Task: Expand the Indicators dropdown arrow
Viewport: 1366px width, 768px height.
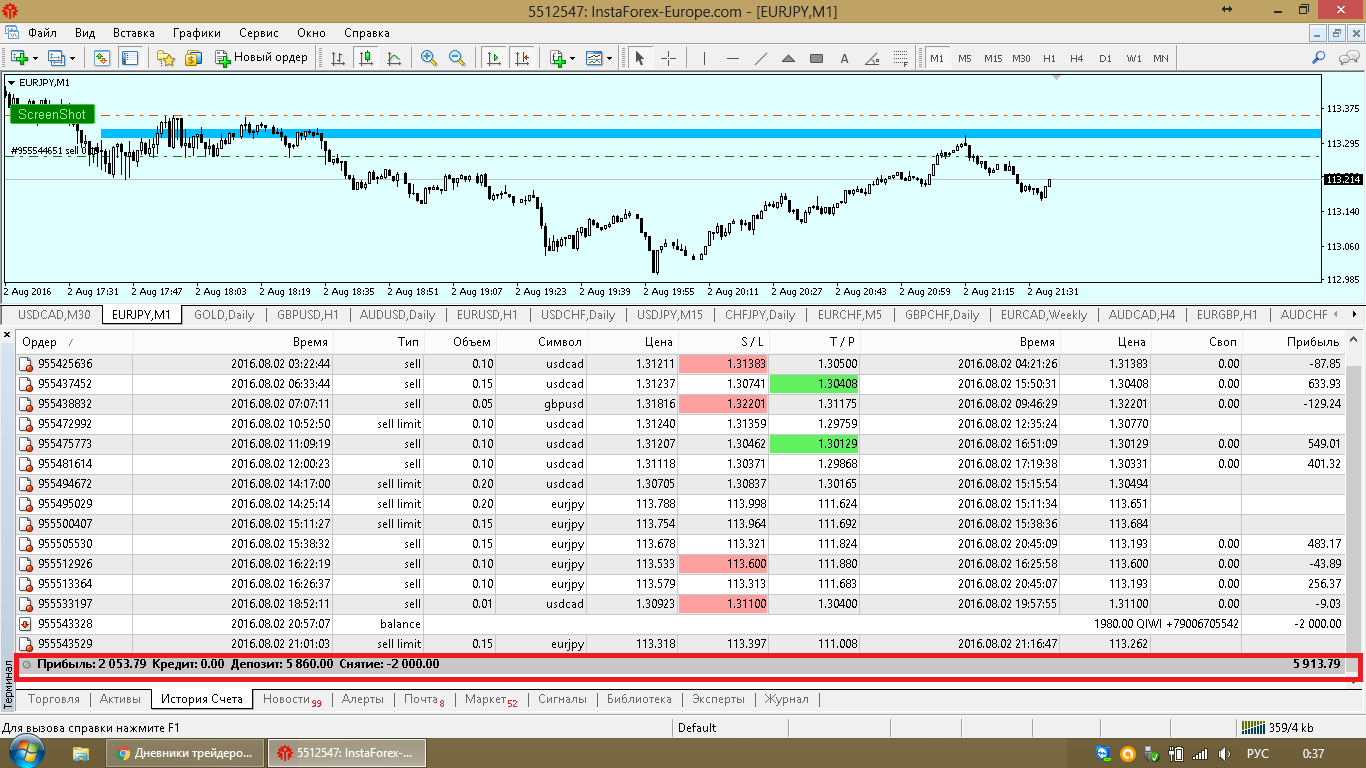Action: pyautogui.click(x=573, y=58)
